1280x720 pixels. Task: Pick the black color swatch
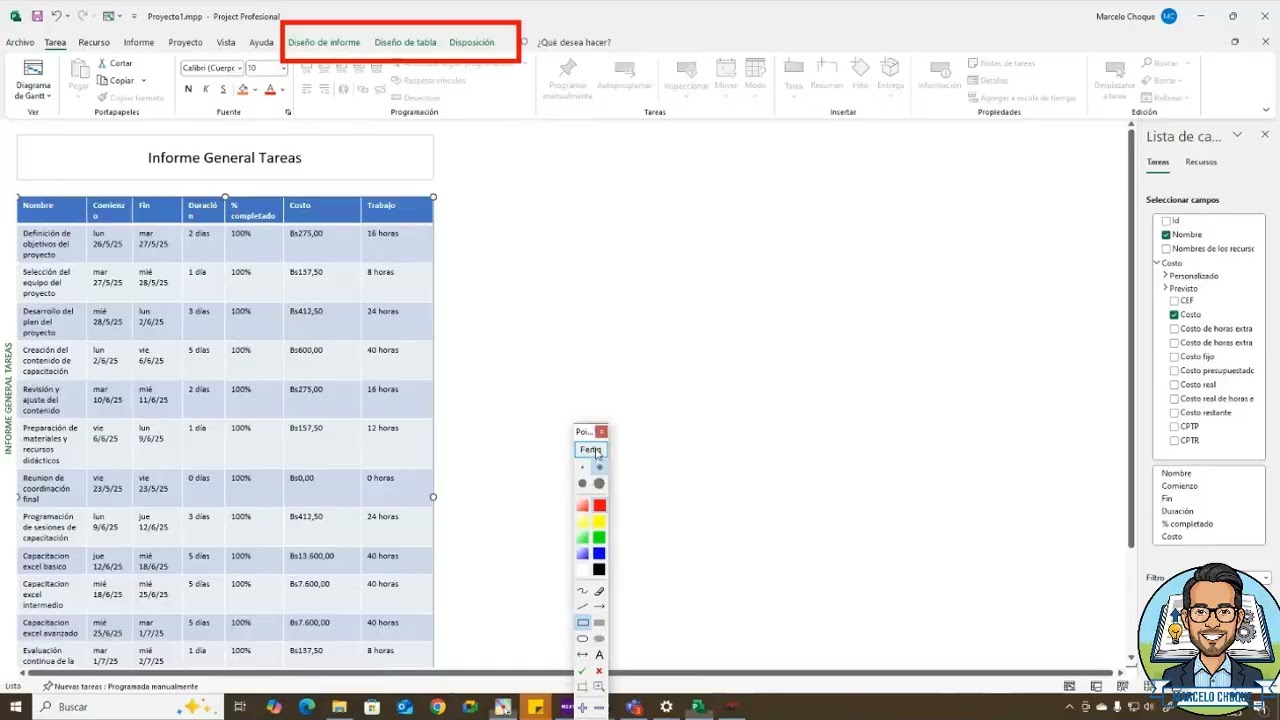(599, 569)
